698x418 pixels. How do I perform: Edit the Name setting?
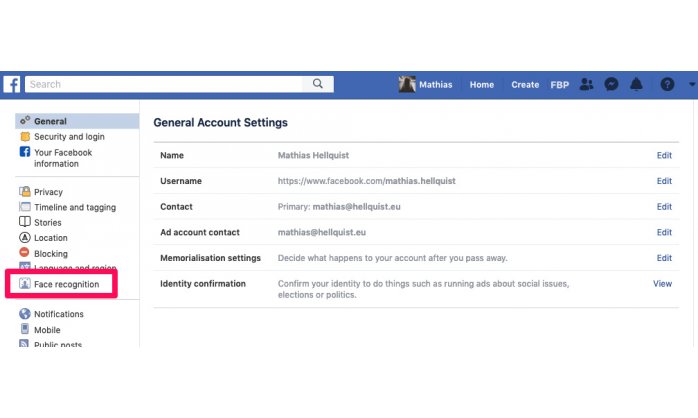664,155
